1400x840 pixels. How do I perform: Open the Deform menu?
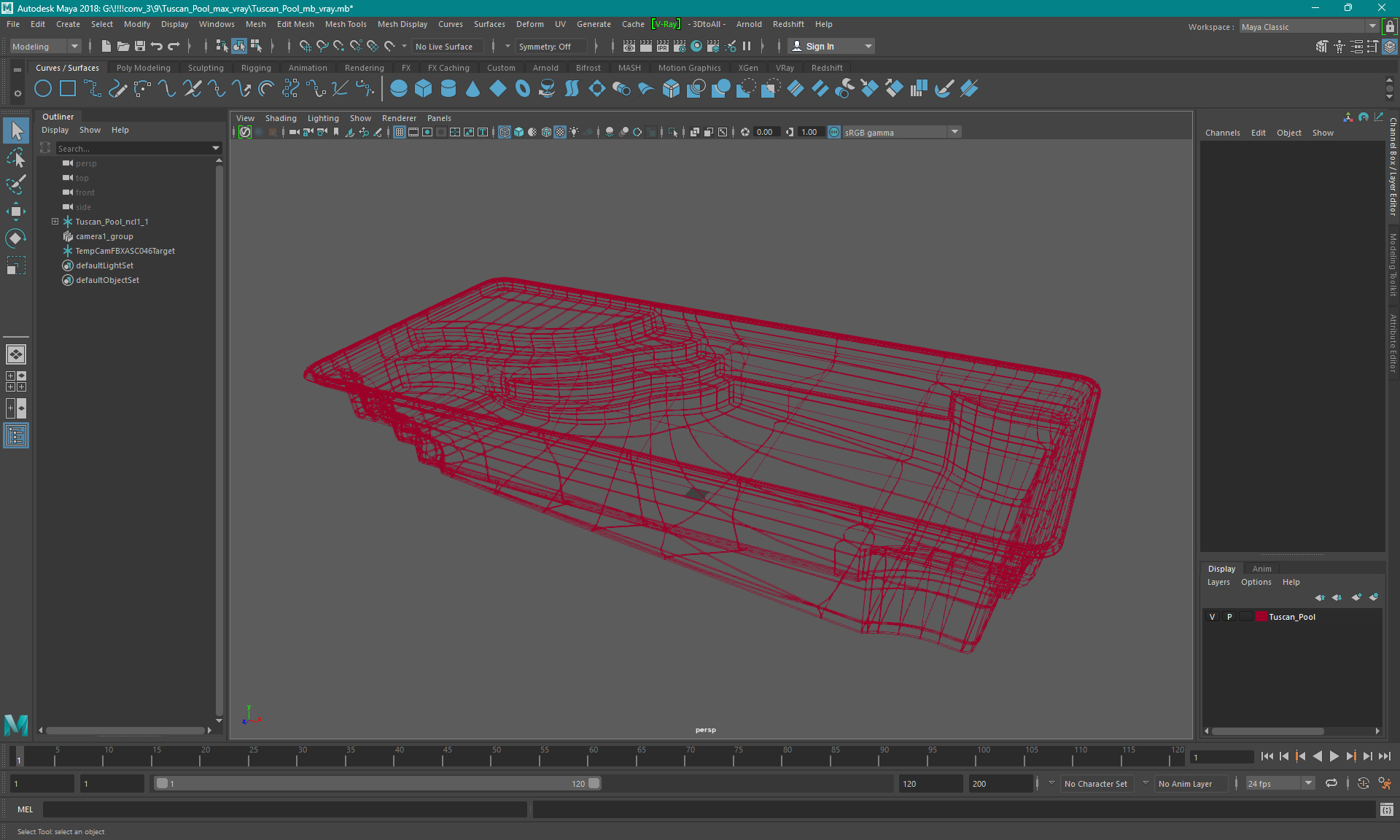[x=530, y=24]
